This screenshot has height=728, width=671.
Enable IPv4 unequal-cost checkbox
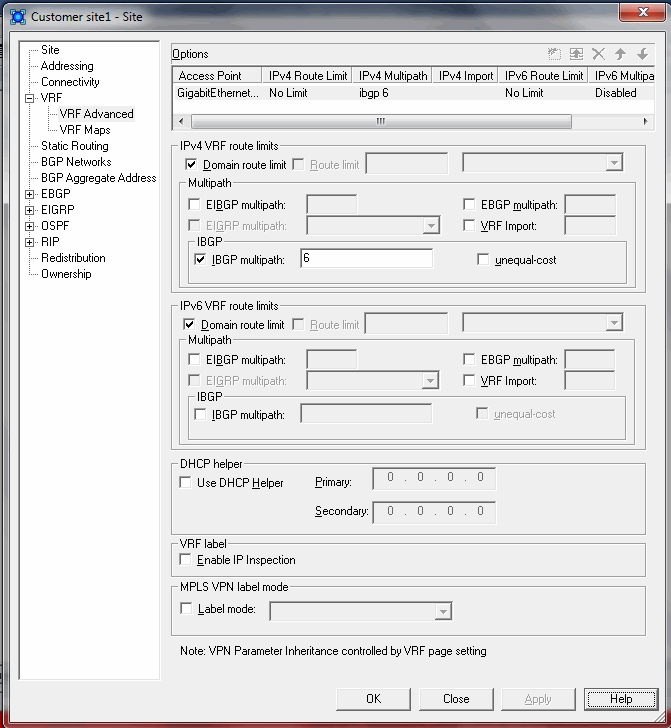pyautogui.click(x=483, y=260)
